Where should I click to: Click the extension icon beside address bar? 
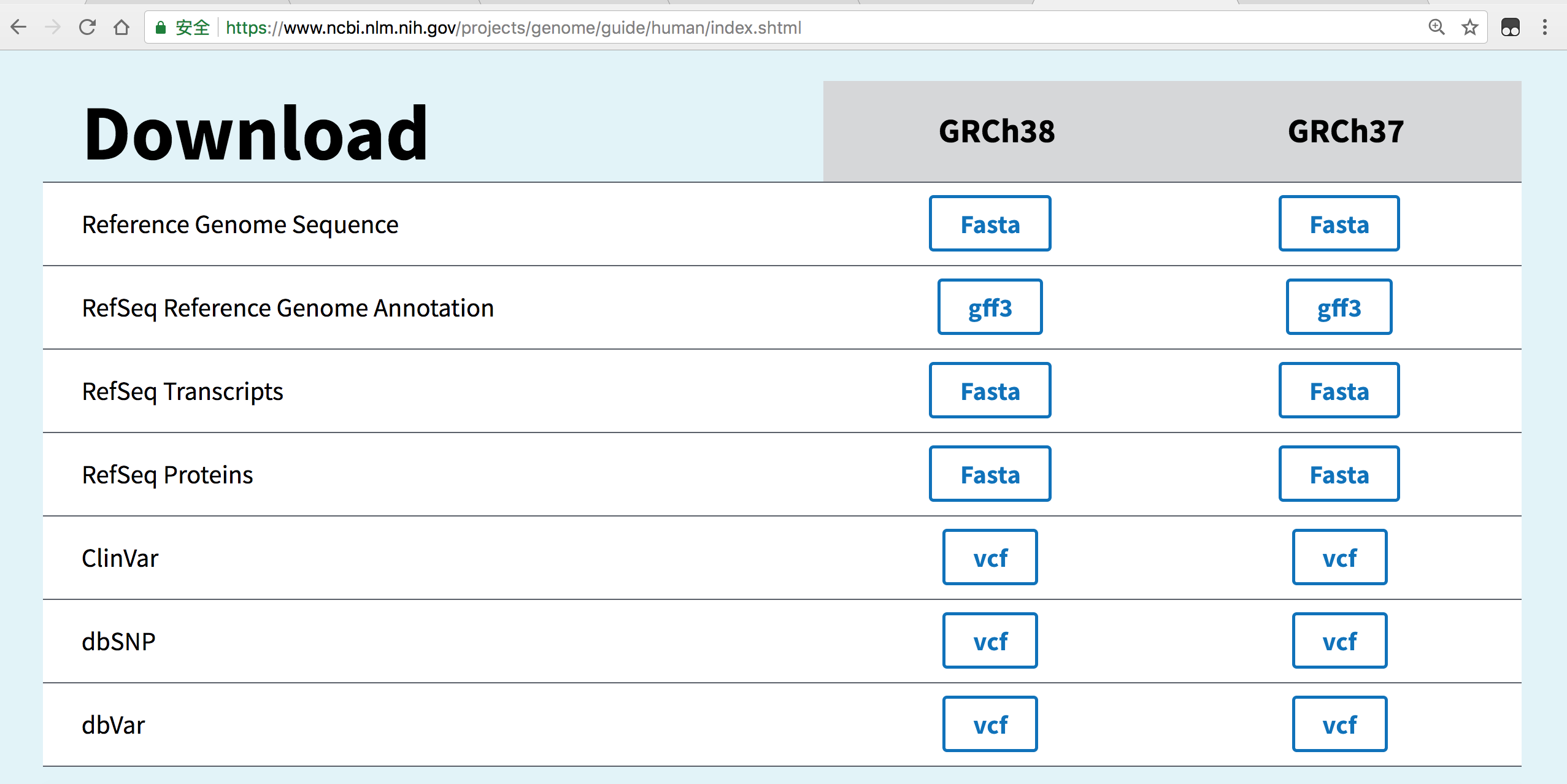tap(1510, 27)
